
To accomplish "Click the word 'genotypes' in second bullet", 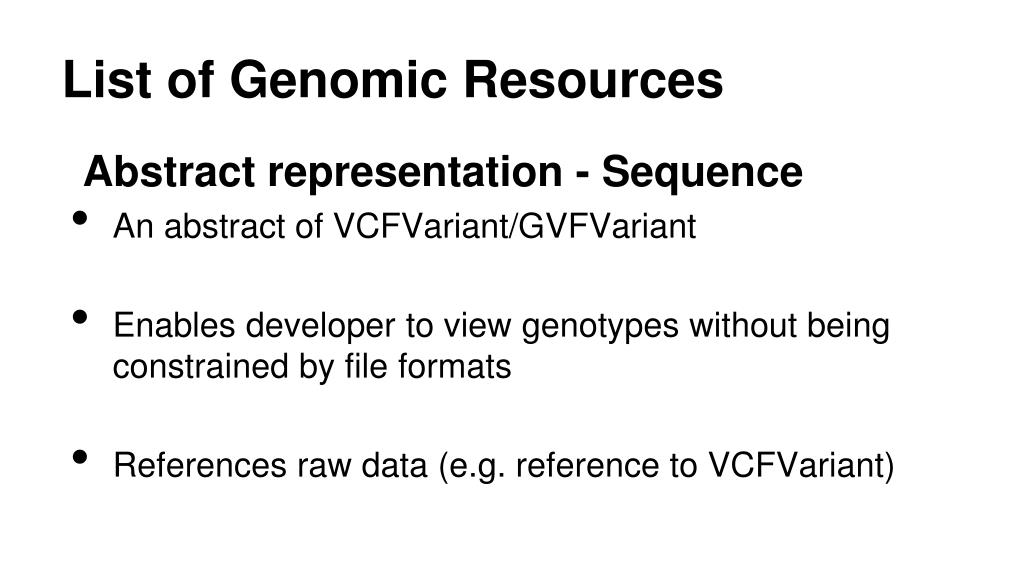I will [600, 326].
